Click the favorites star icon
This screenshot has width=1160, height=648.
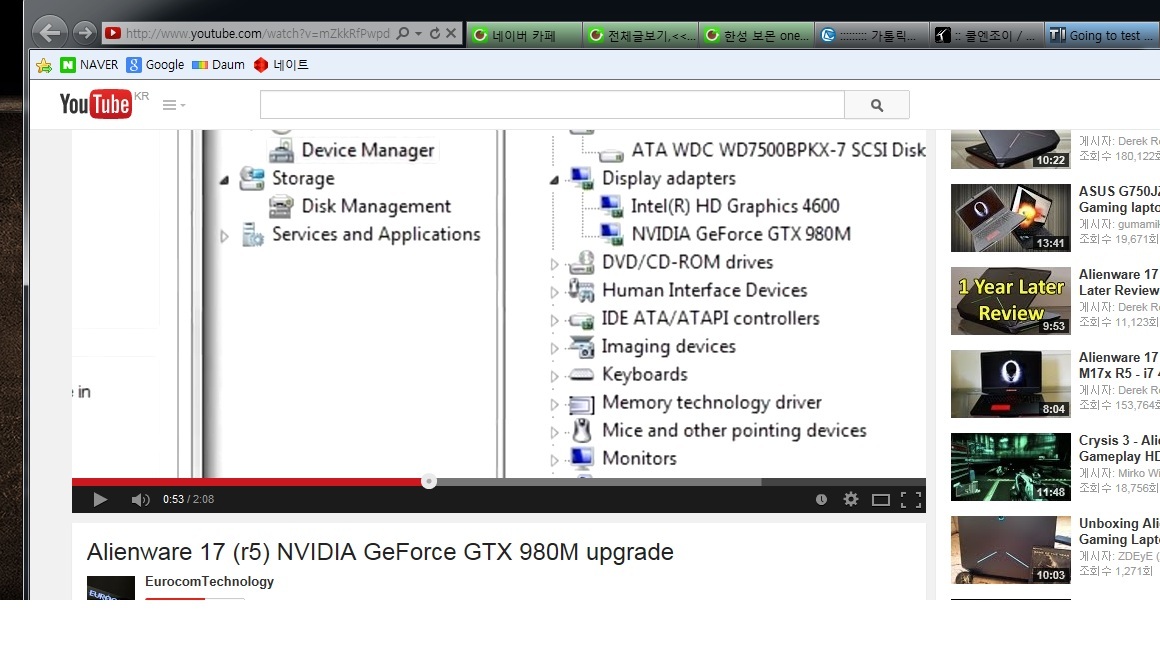point(44,65)
